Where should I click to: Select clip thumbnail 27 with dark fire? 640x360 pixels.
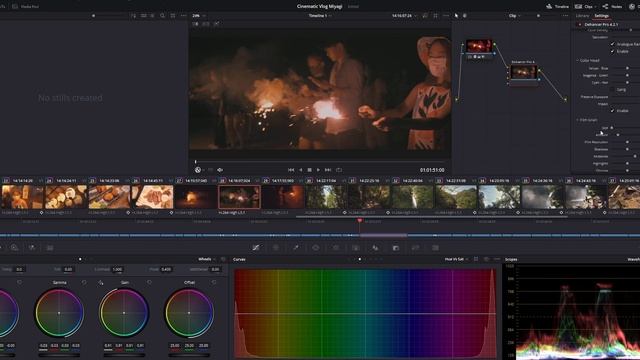pos(196,197)
